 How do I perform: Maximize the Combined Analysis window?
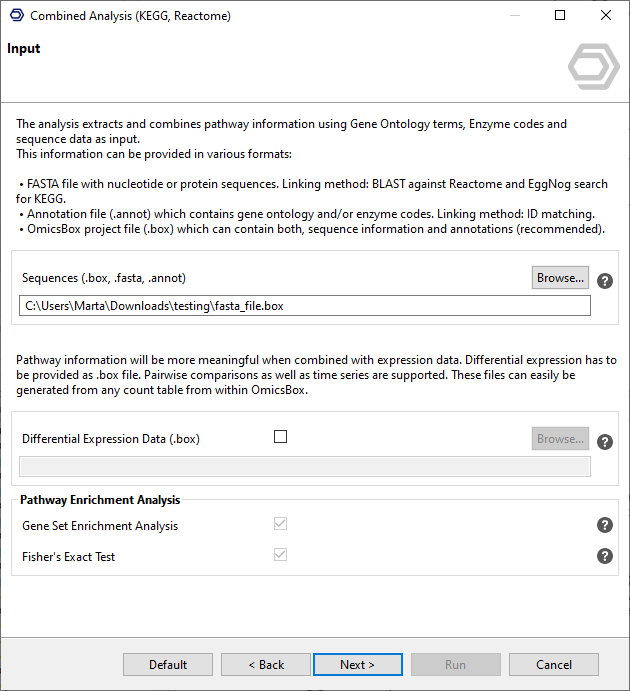coord(560,16)
